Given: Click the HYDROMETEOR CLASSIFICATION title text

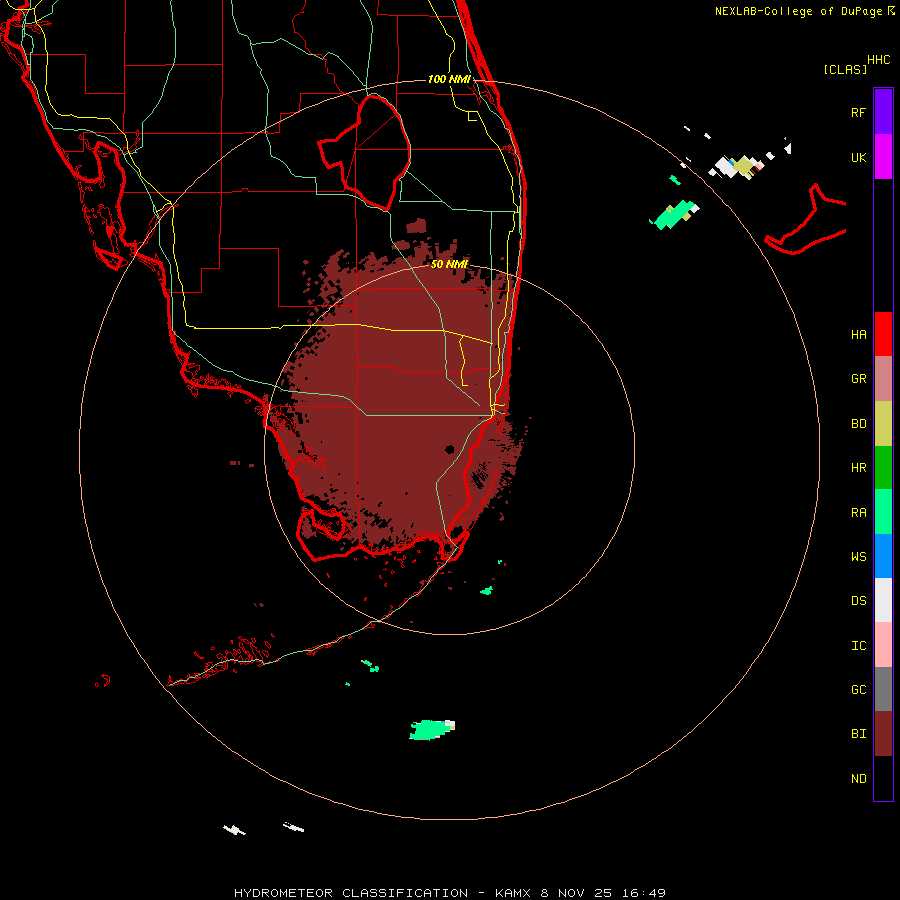Looking at the screenshot, I should tap(351, 893).
